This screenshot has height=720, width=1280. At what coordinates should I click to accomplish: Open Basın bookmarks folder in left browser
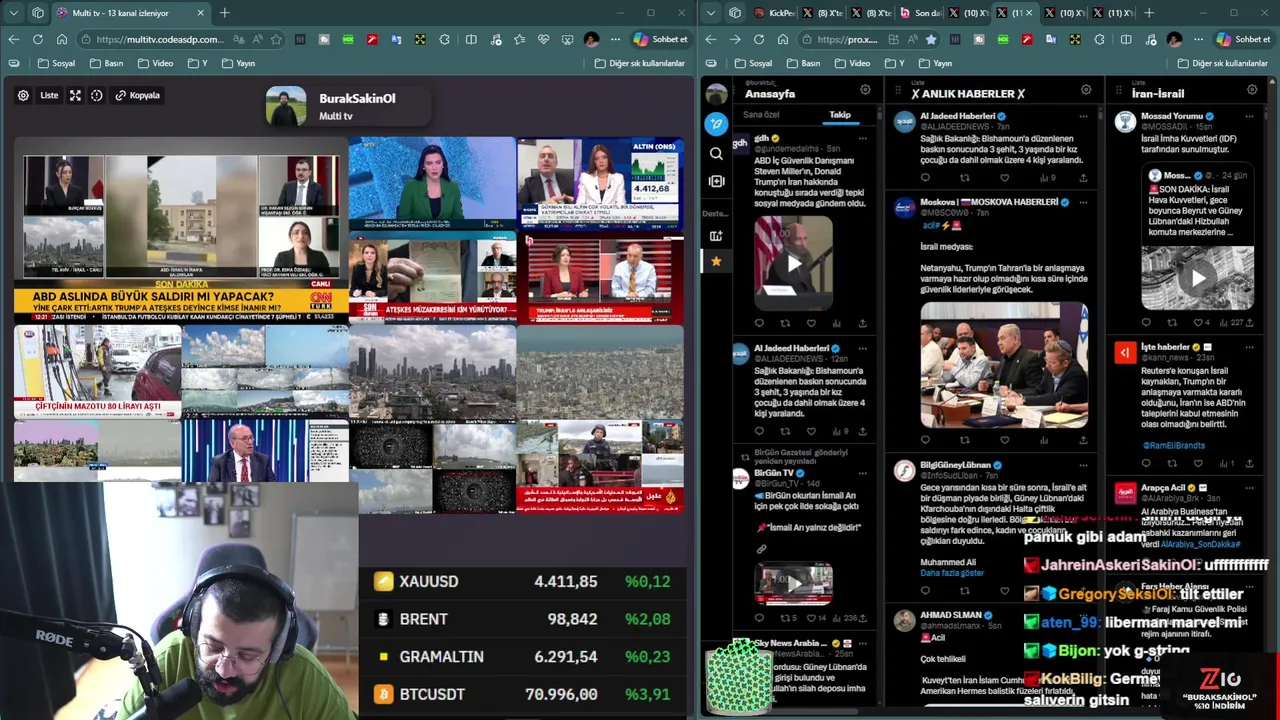(x=107, y=63)
